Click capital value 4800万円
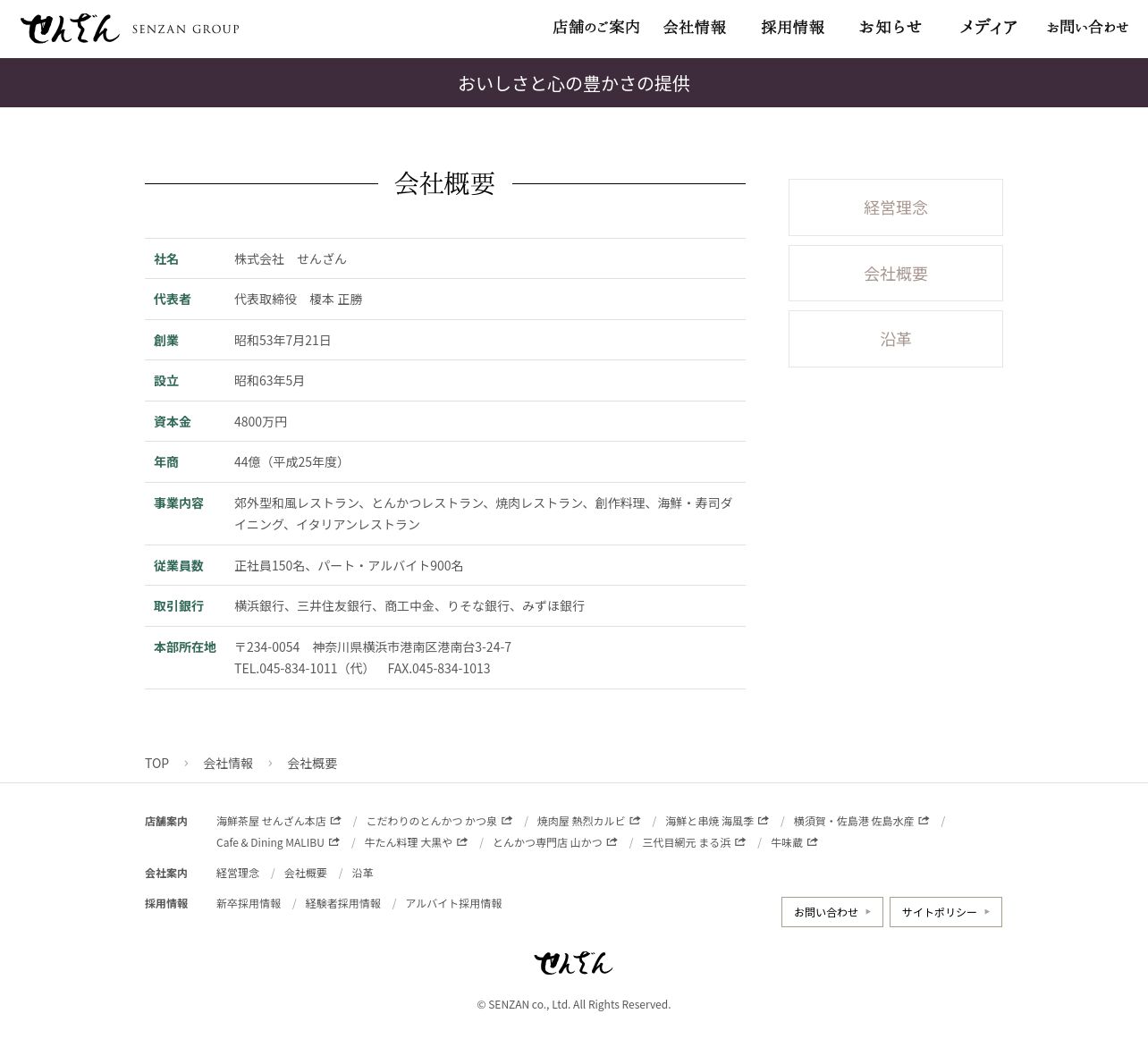 point(261,421)
